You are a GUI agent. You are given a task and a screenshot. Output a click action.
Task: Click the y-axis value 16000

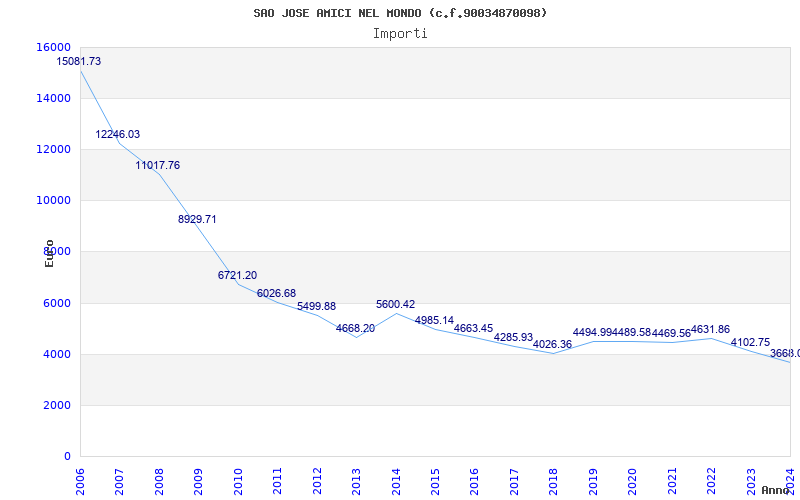(54, 47)
